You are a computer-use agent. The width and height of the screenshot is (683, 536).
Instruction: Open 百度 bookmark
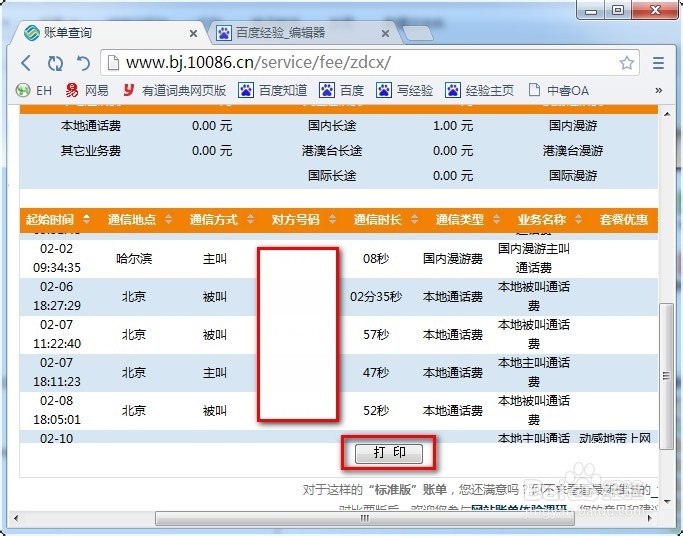point(341,91)
